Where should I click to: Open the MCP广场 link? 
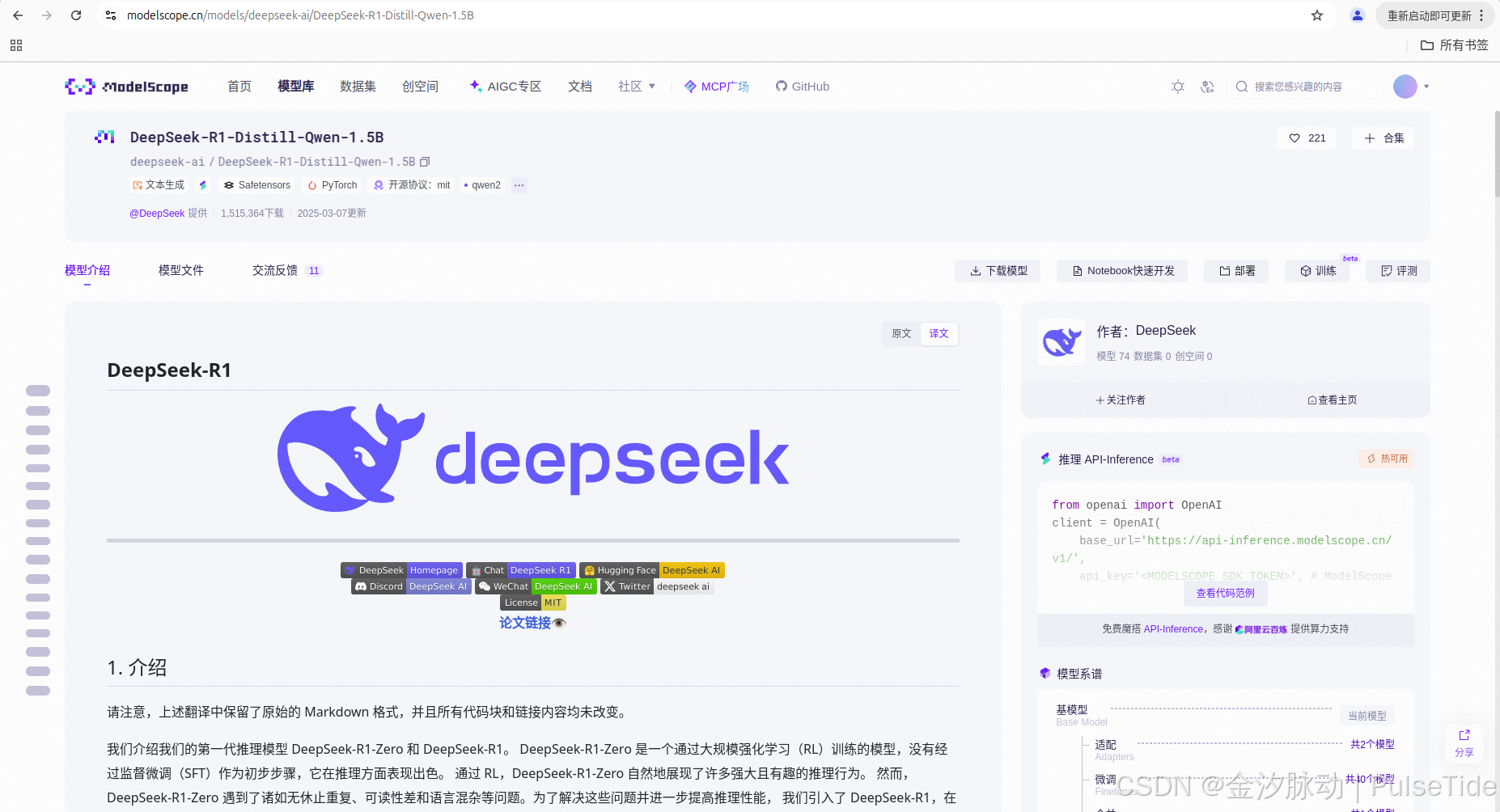coord(717,87)
